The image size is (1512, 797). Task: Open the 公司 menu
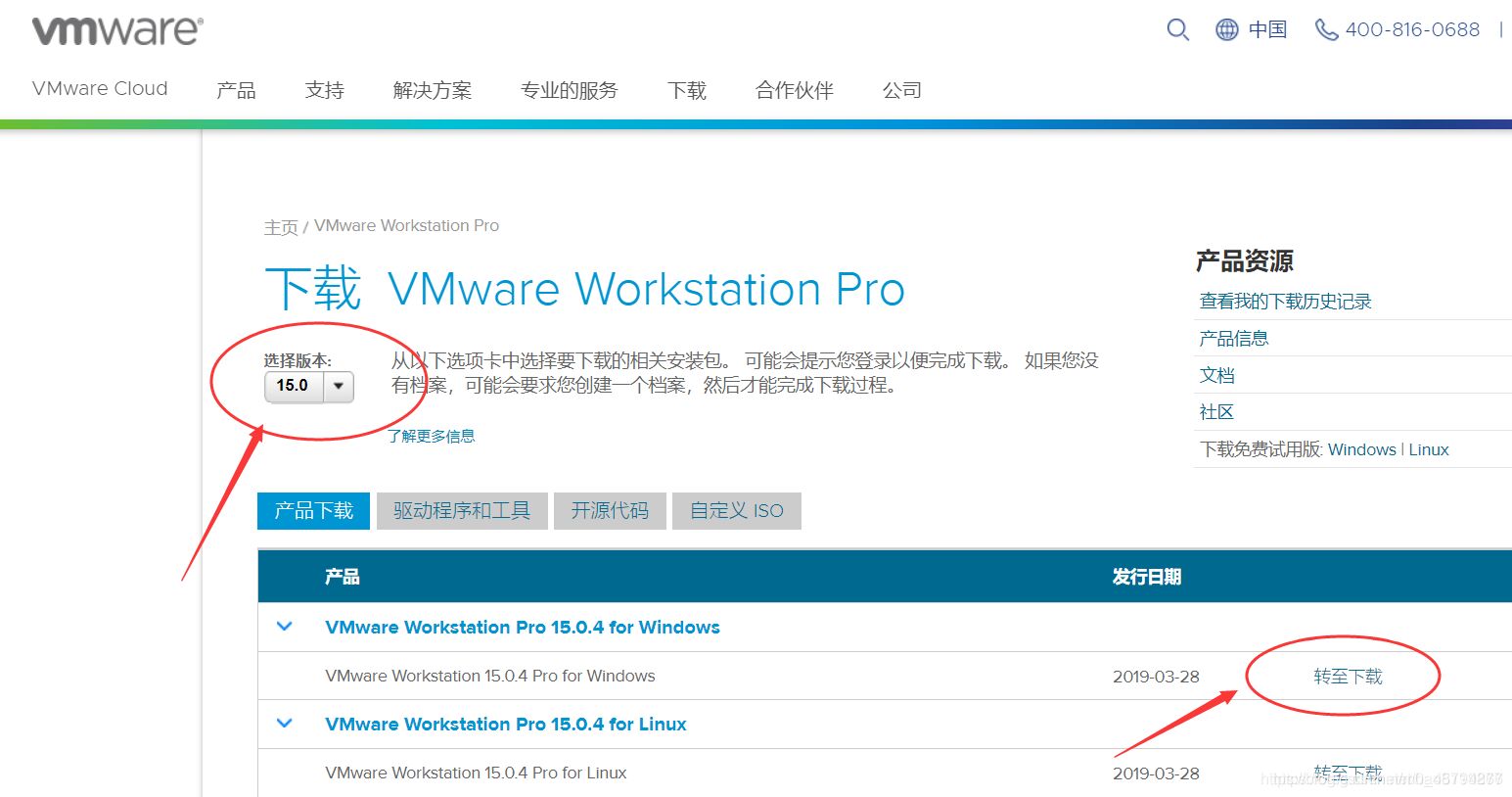pyautogui.click(x=901, y=90)
